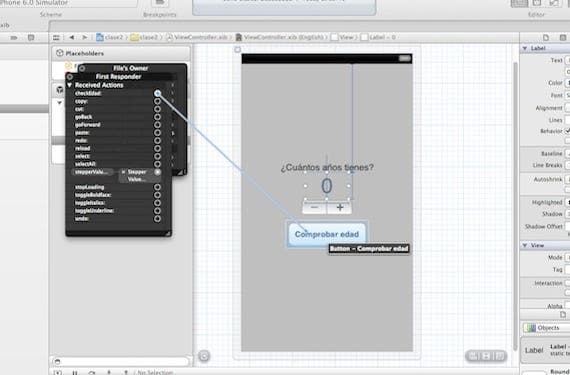Click the Breakpoints toolbar button
This screenshot has width=570, height=375.
click(x=160, y=3)
